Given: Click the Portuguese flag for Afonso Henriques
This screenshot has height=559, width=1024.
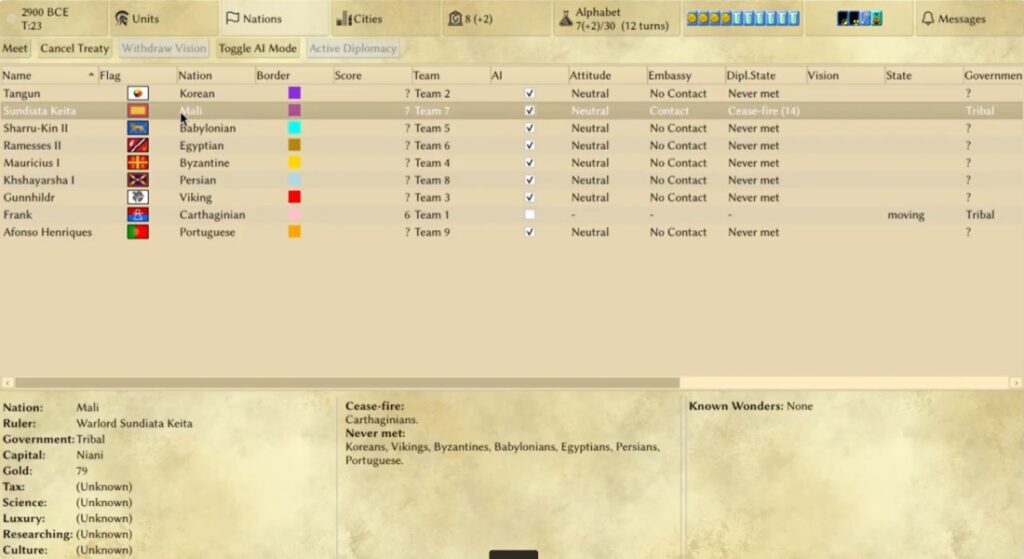Looking at the screenshot, I should (138, 232).
